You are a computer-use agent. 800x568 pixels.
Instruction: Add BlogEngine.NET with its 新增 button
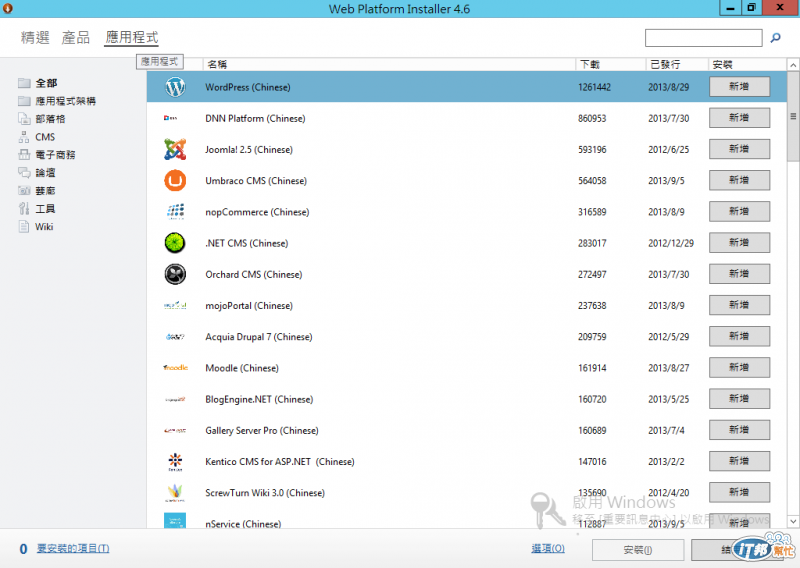click(x=739, y=398)
